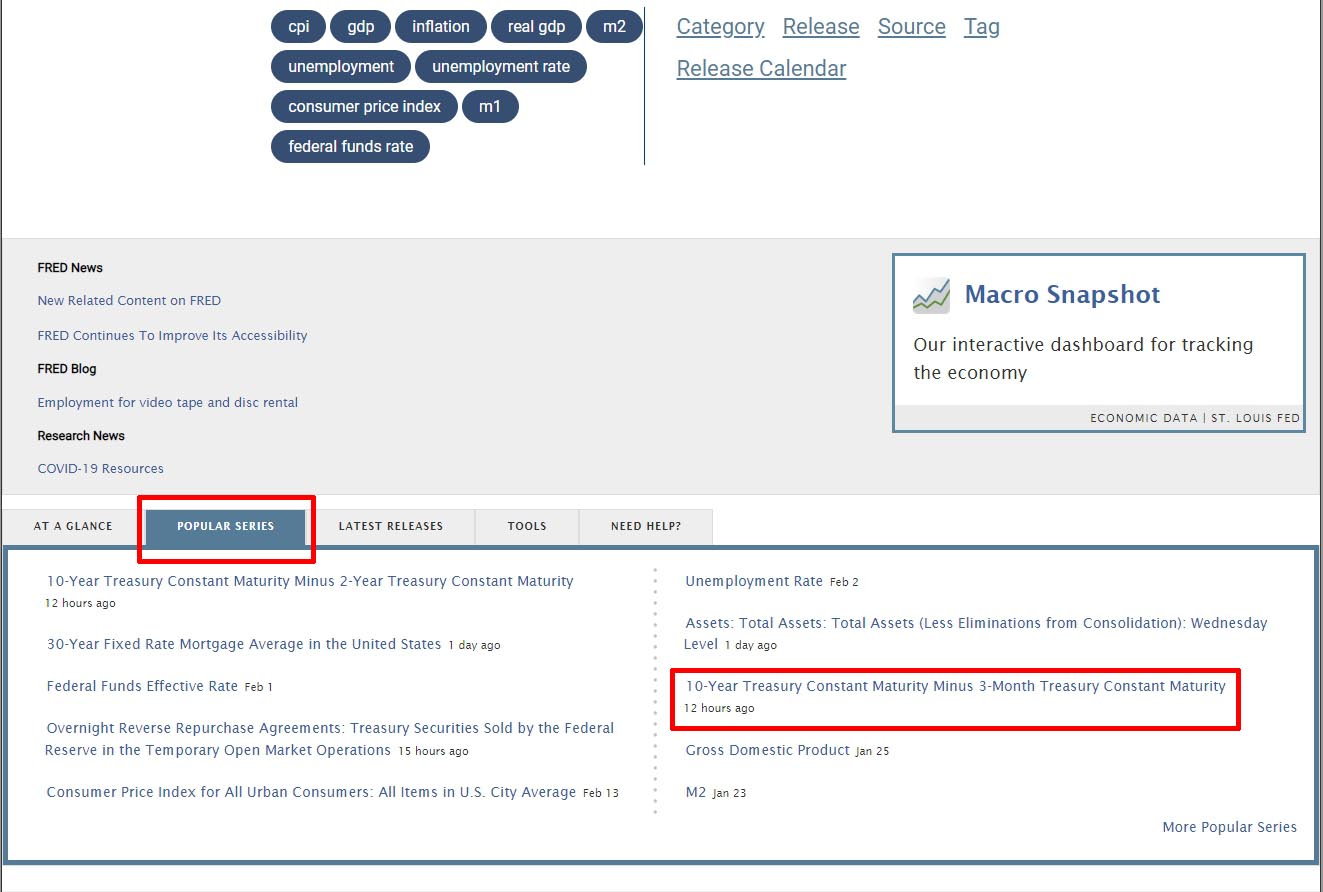Open Consumer Price Index for All Urban Consumers
Screen dimensions: 1323x892
[x=311, y=792]
